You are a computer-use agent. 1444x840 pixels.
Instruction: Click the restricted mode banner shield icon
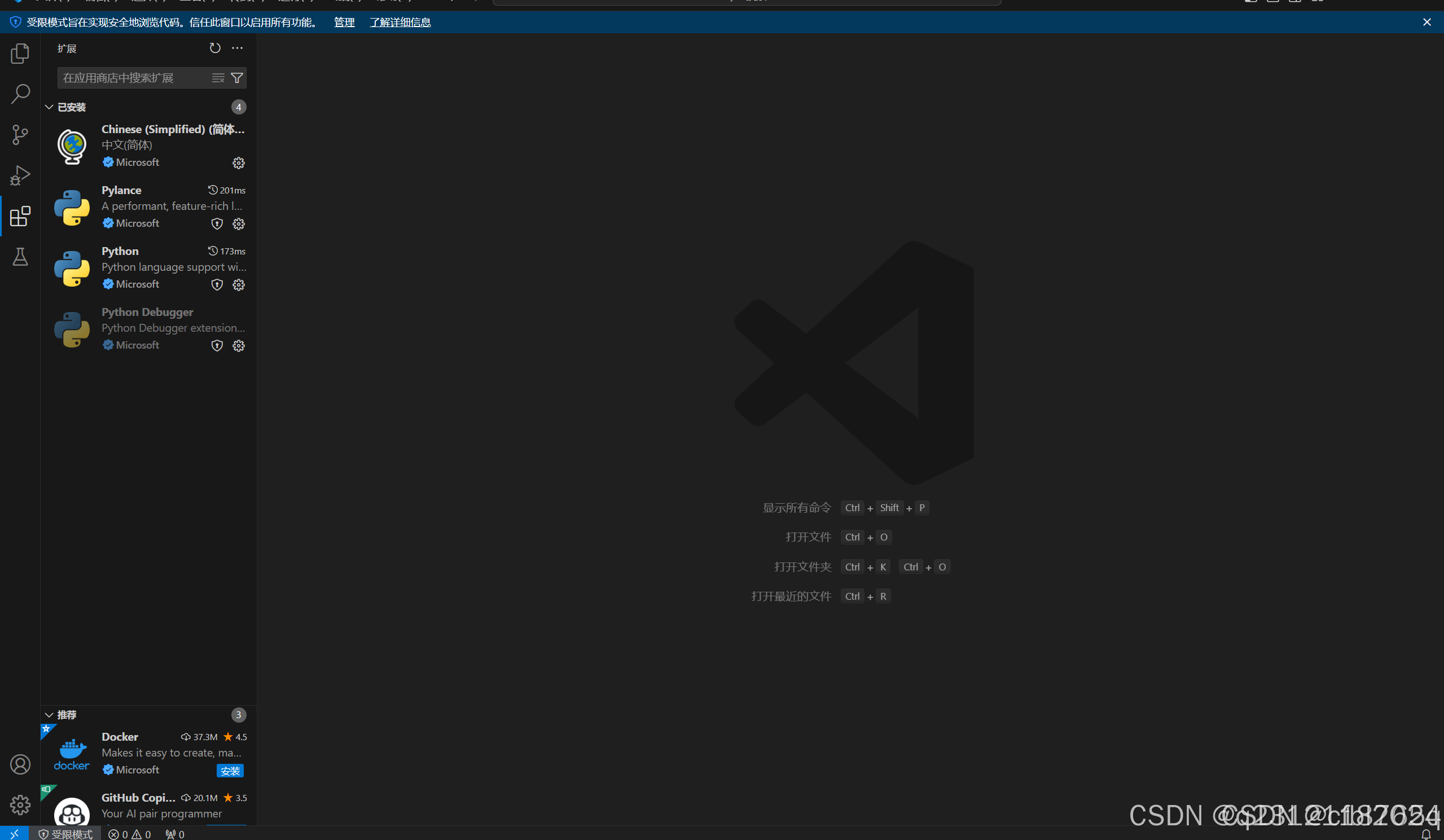15,23
